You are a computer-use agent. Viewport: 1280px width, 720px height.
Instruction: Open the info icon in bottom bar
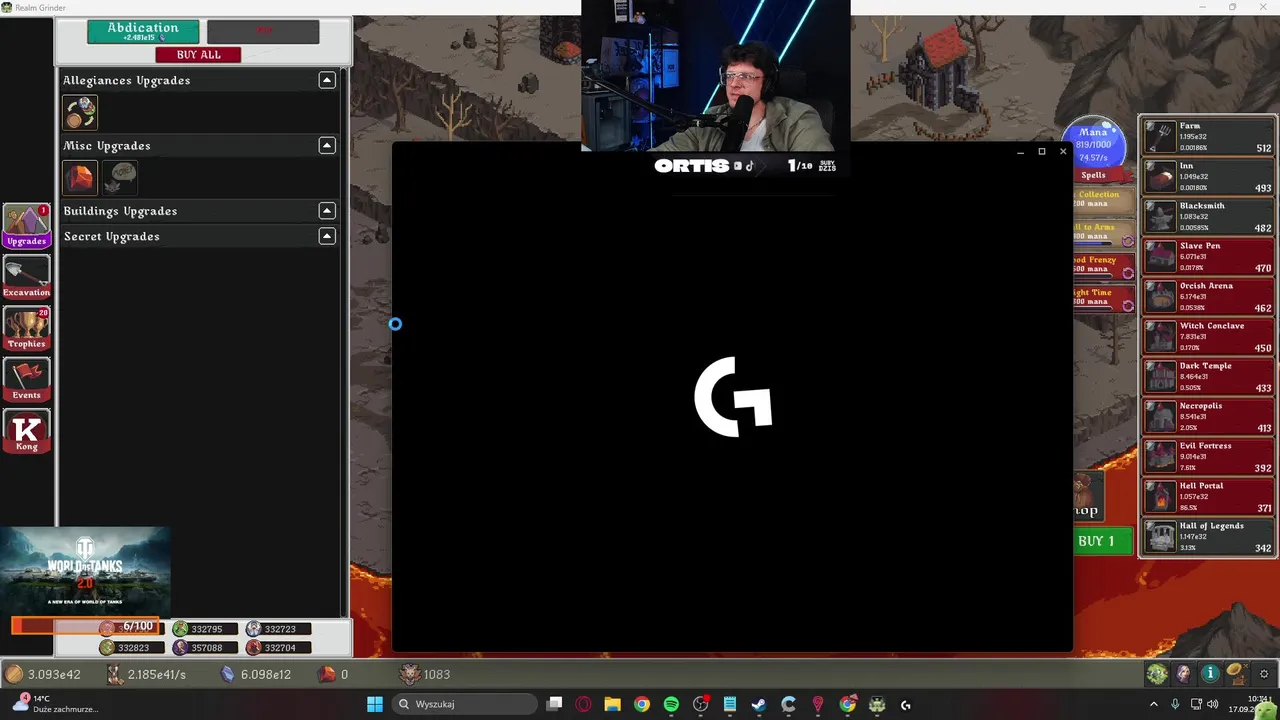(x=1210, y=674)
